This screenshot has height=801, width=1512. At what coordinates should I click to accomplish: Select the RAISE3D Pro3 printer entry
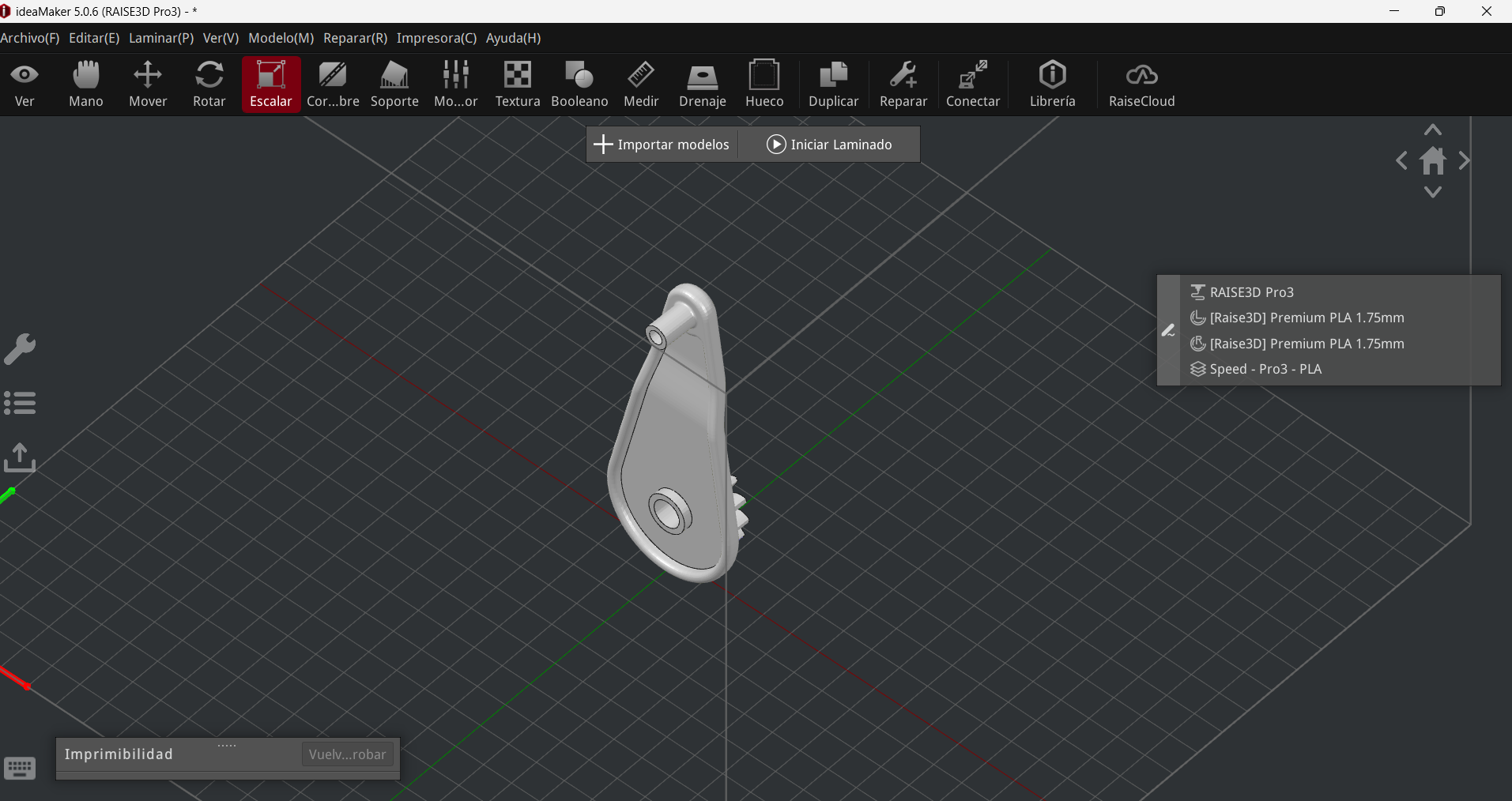[x=1252, y=292]
